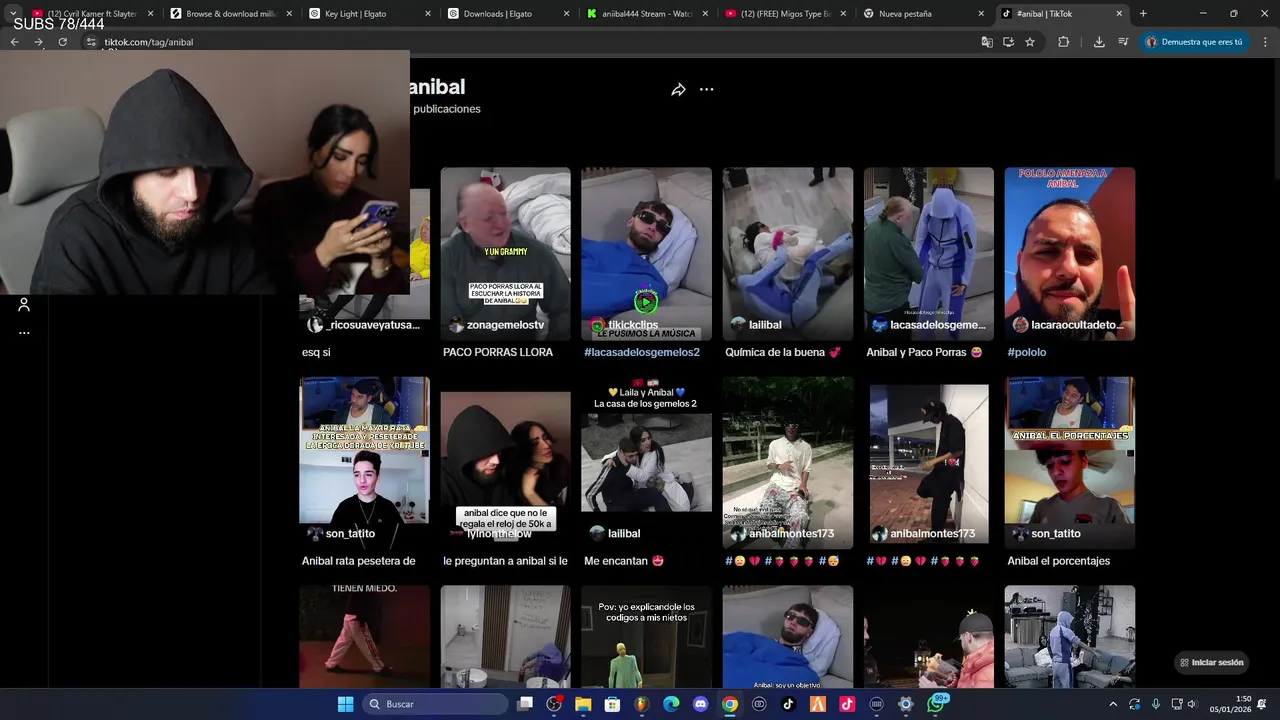The height and width of the screenshot is (720, 1280).
Task: Open the Anibal el porcentajes video thumbnail
Action: tap(1070, 463)
